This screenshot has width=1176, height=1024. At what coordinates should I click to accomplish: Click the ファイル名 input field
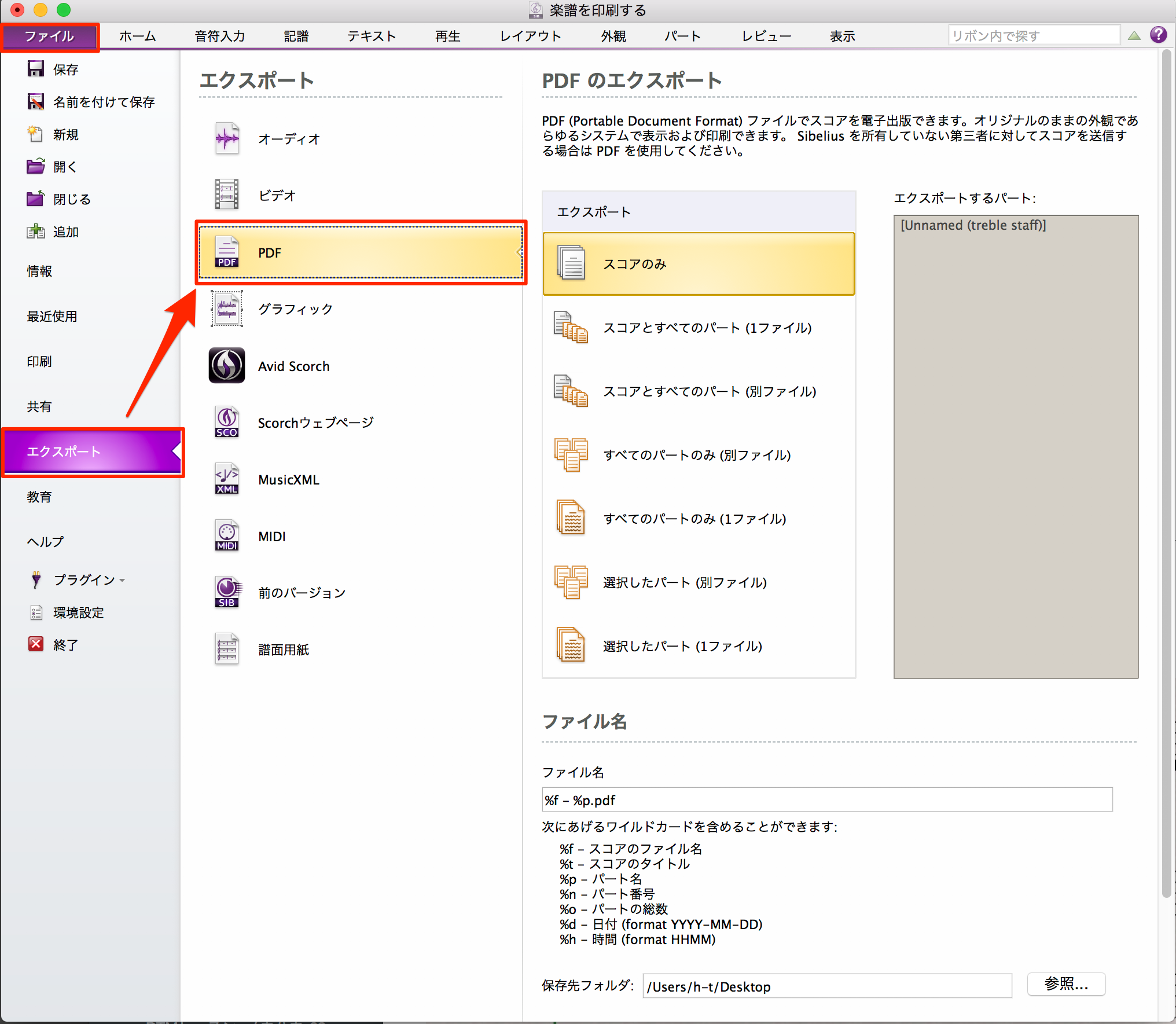click(x=827, y=799)
